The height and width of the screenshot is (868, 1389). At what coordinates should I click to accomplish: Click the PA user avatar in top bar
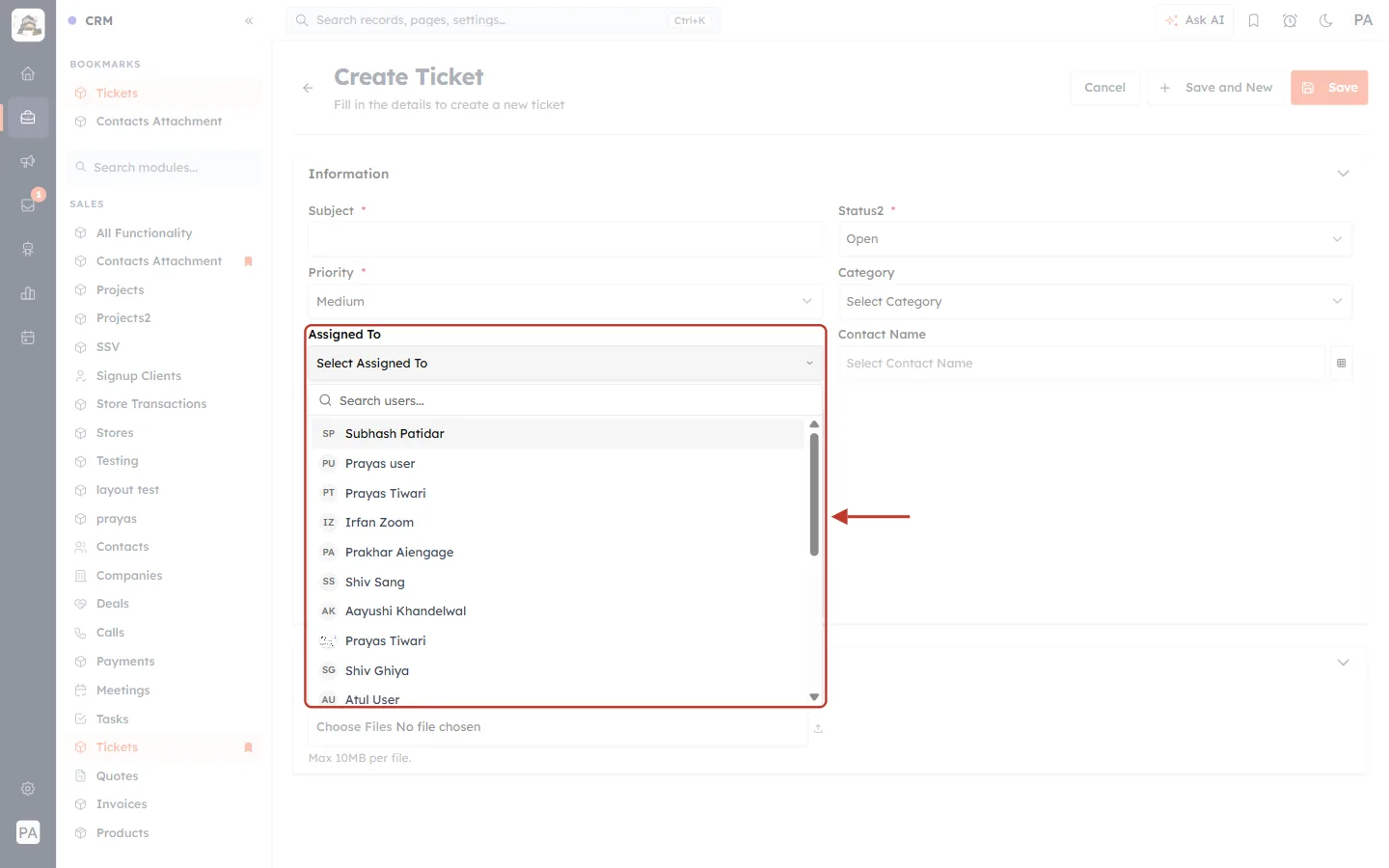coord(1363,20)
